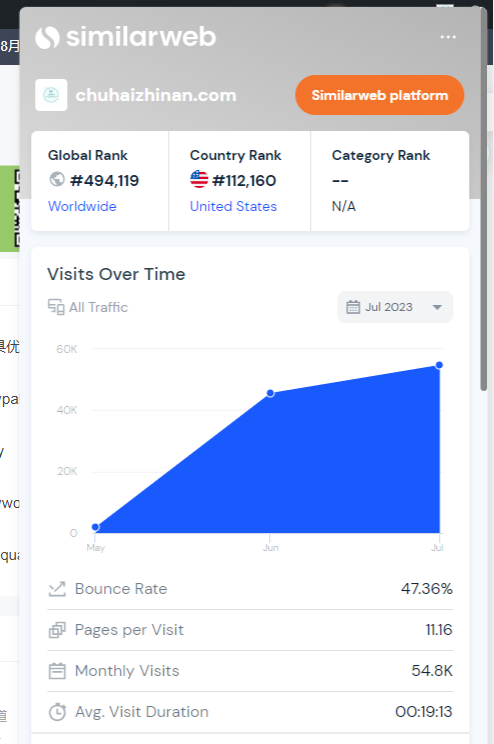494x744 pixels.
Task: Click the All Traffic label
Action: (98, 307)
